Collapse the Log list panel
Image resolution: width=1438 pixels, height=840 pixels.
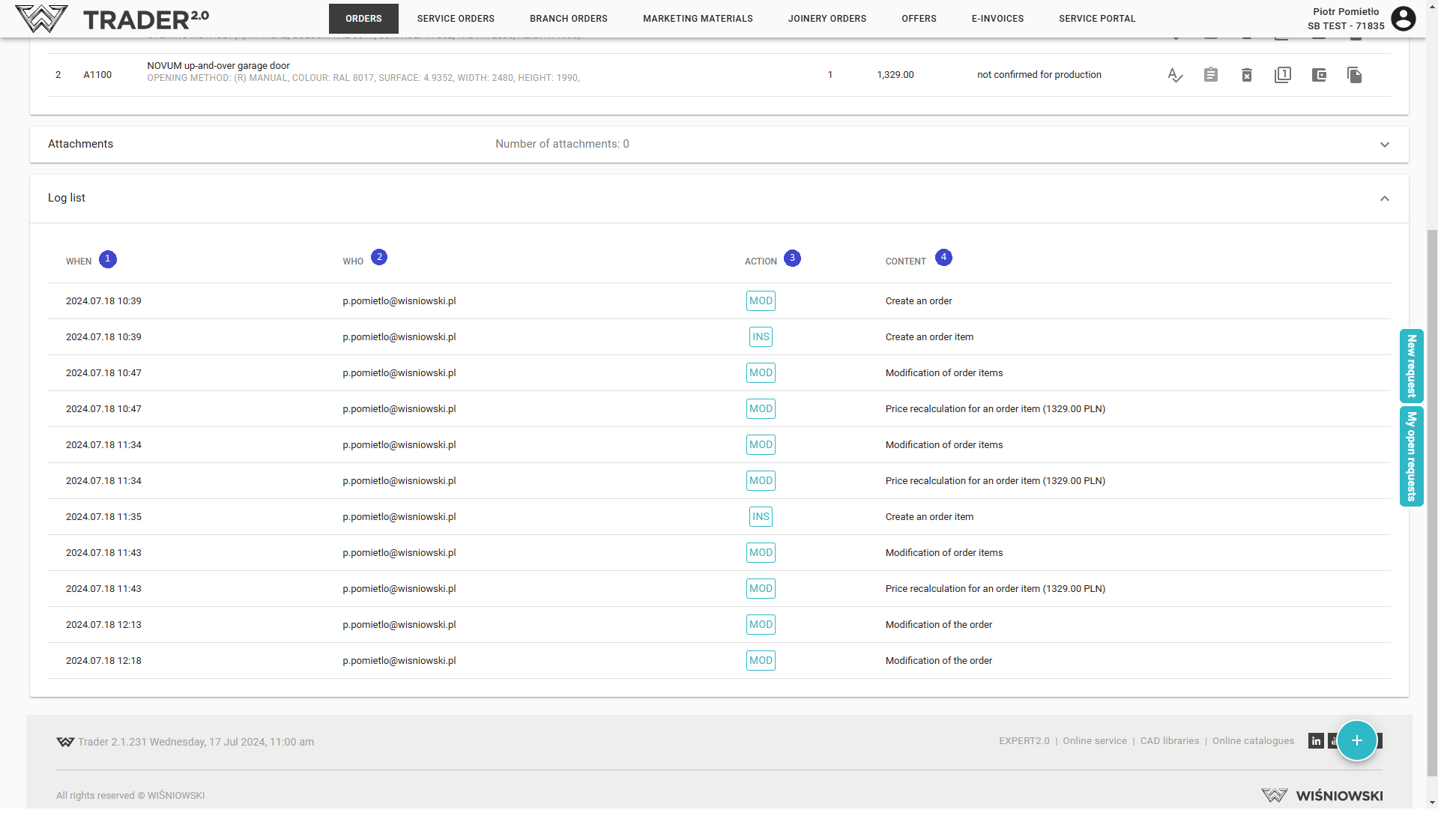1384,199
